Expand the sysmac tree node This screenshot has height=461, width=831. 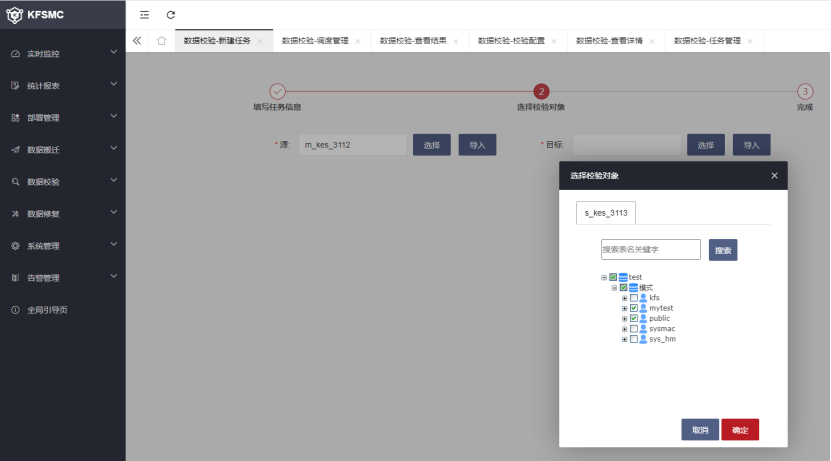[624, 329]
